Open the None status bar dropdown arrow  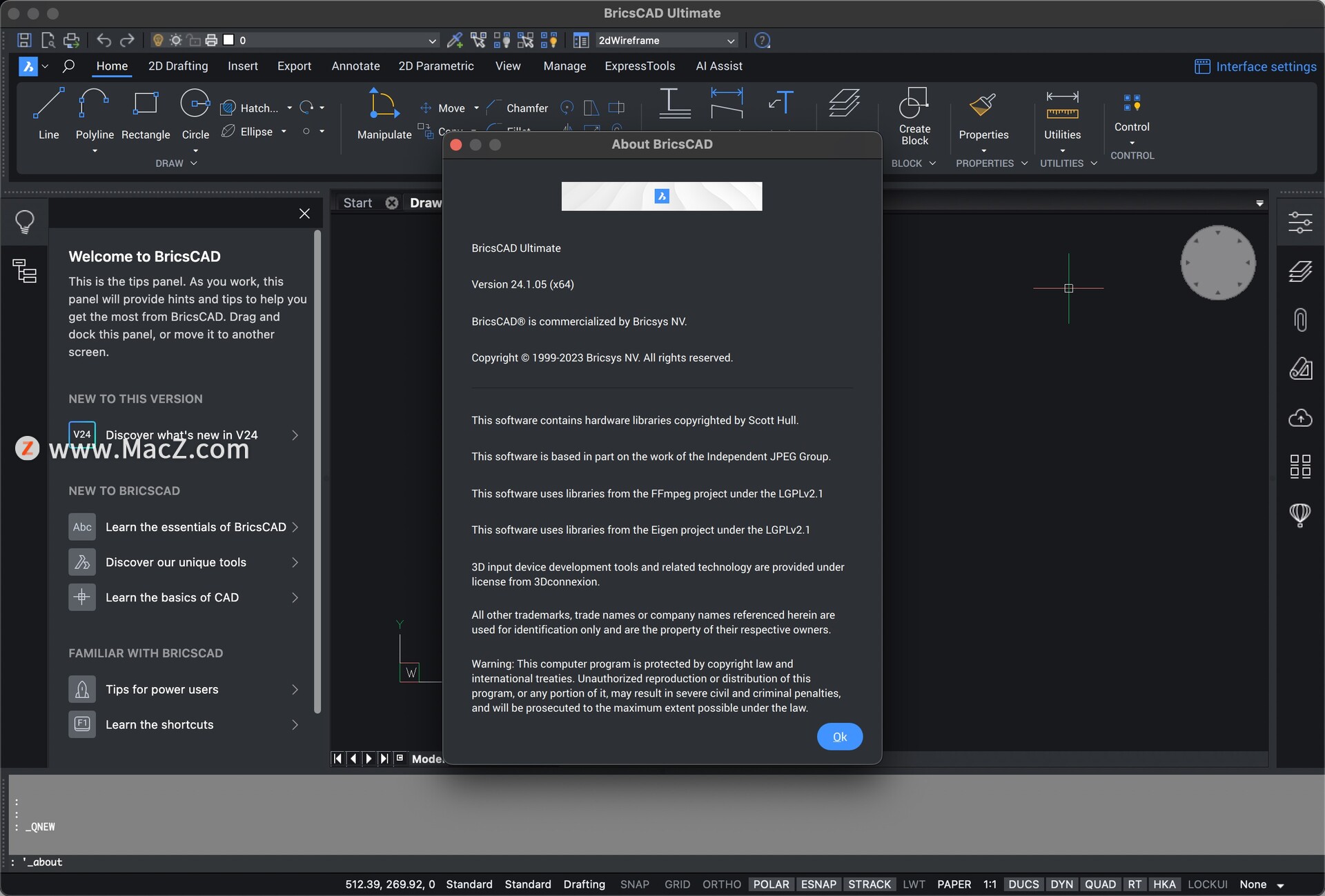point(1280,885)
